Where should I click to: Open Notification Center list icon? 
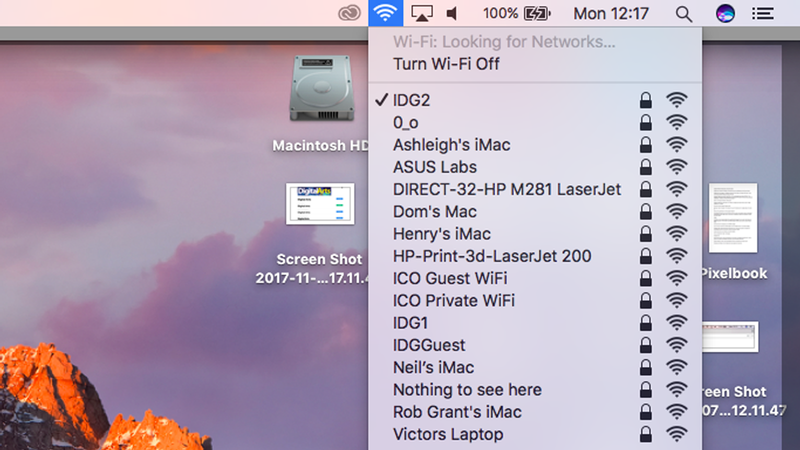(763, 13)
